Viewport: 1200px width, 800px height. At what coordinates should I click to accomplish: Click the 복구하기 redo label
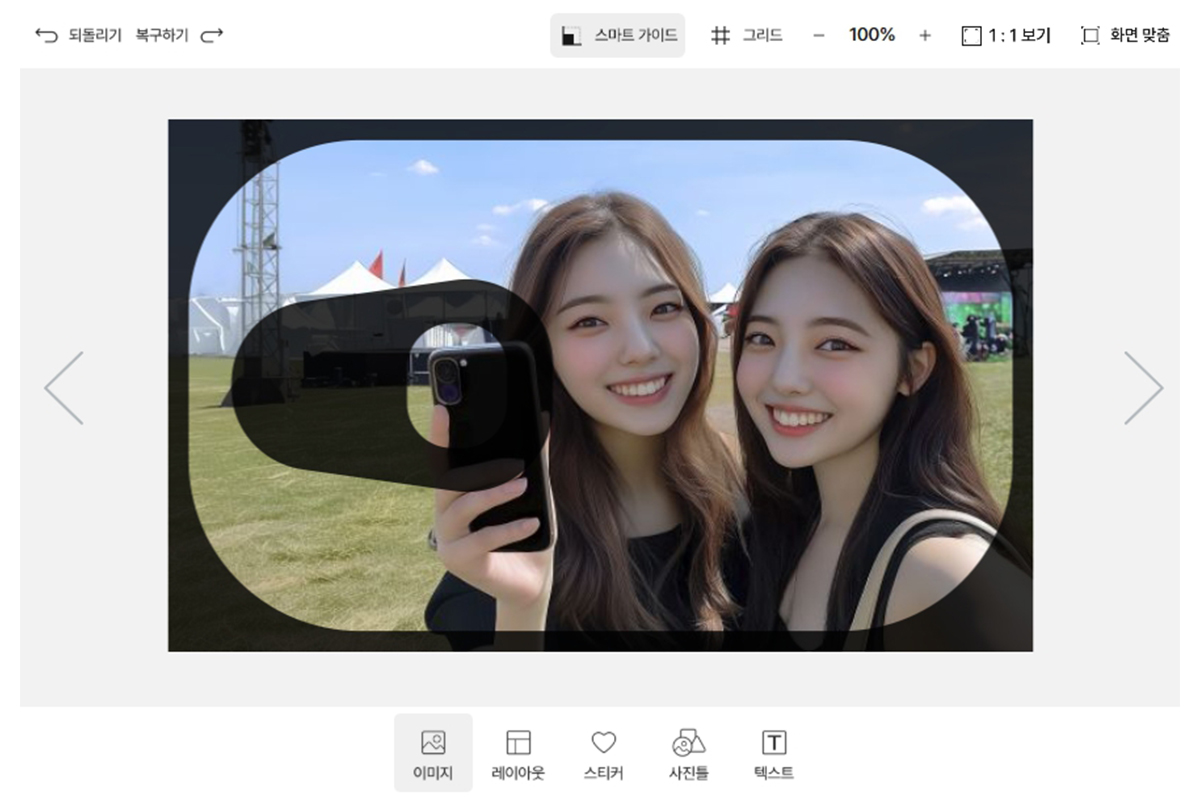point(162,35)
